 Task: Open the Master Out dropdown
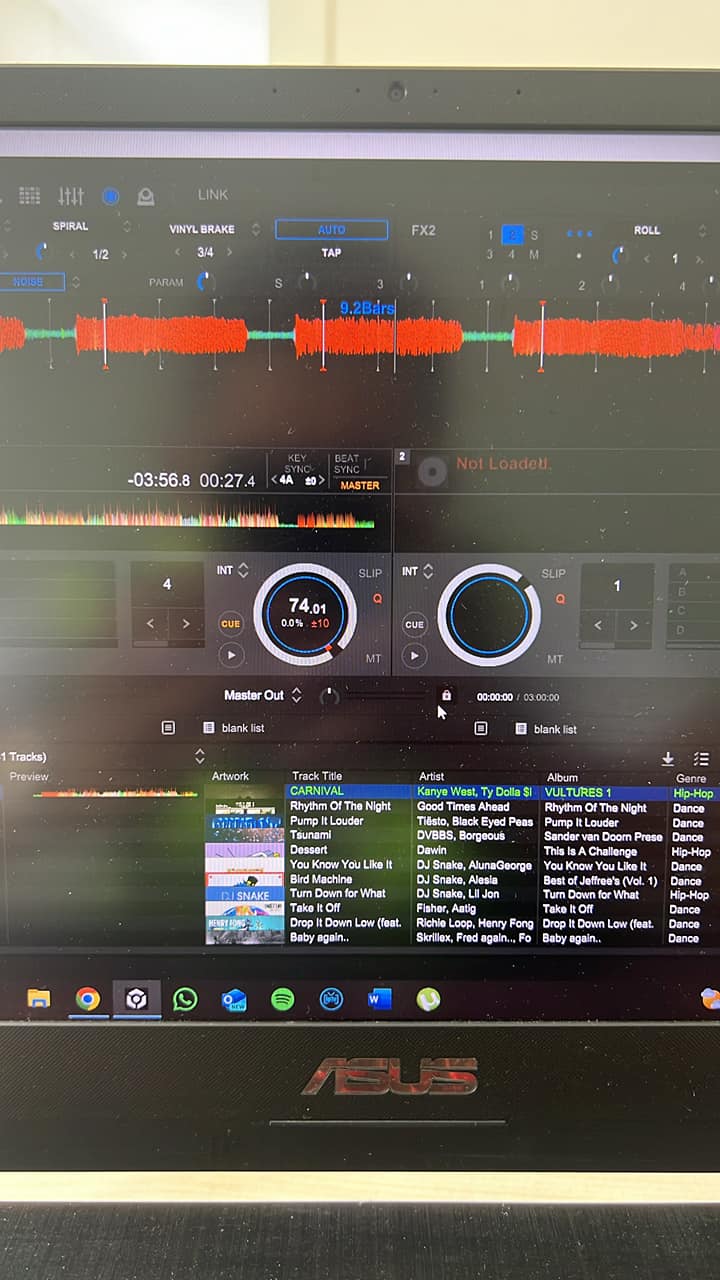coord(263,695)
